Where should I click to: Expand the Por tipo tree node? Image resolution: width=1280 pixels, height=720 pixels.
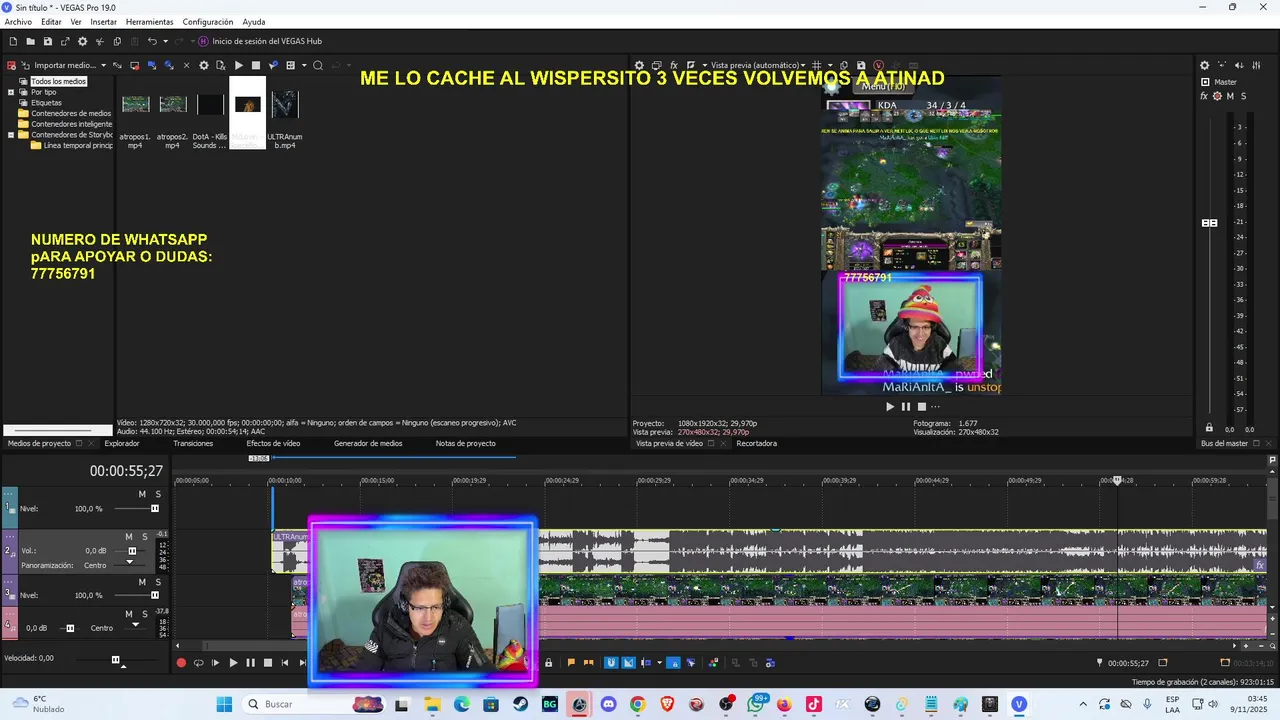11,92
